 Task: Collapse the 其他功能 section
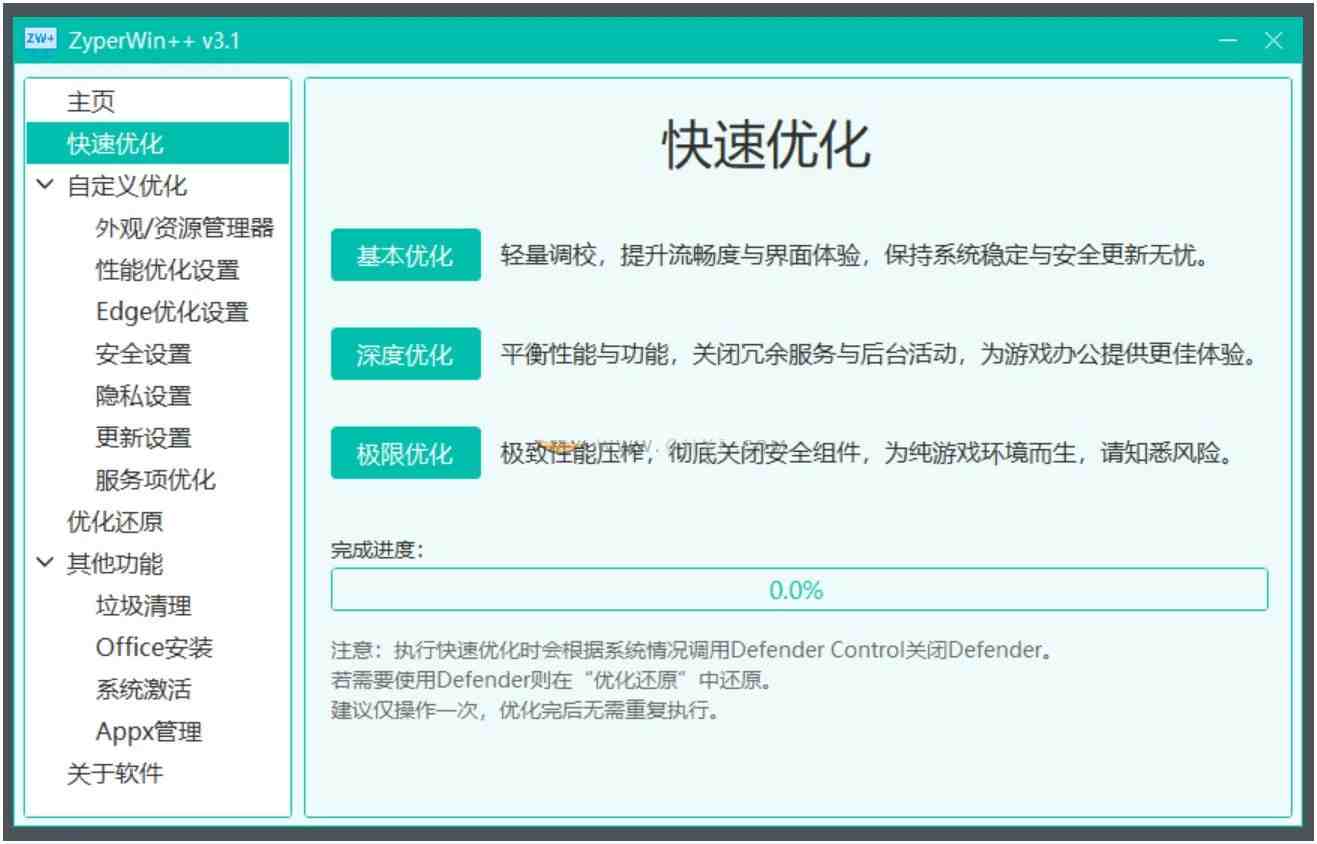click(x=44, y=563)
